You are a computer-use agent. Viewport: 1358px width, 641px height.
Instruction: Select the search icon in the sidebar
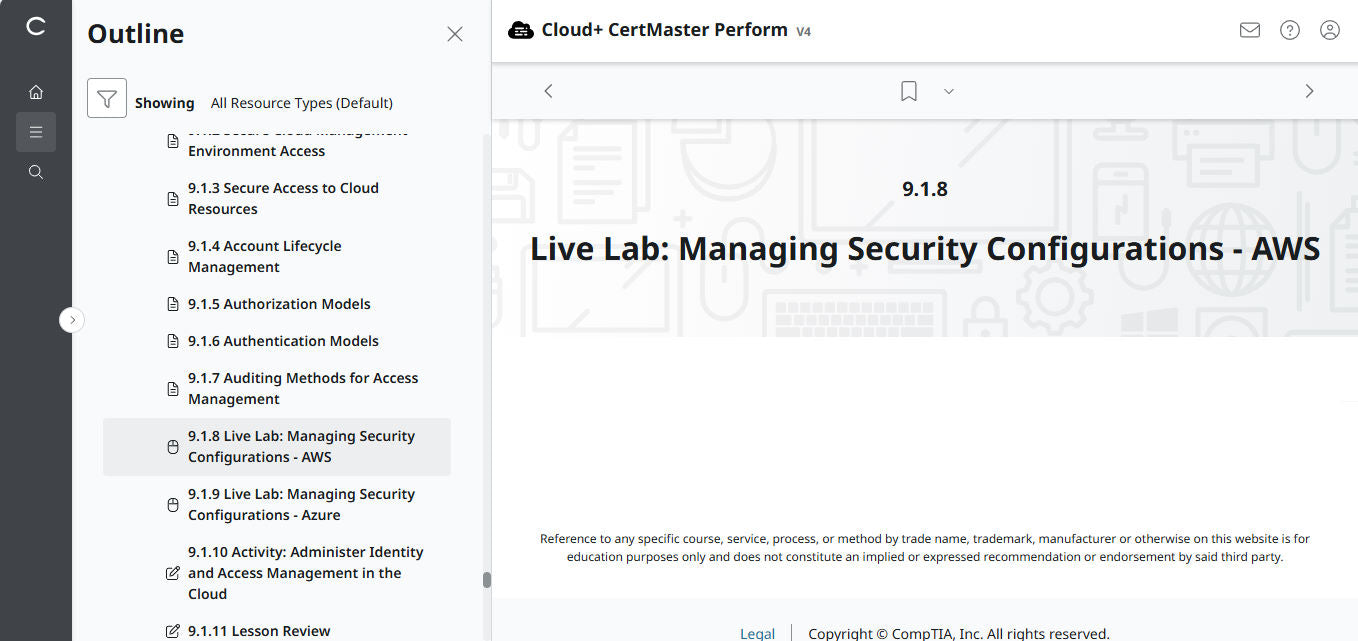tap(36, 171)
